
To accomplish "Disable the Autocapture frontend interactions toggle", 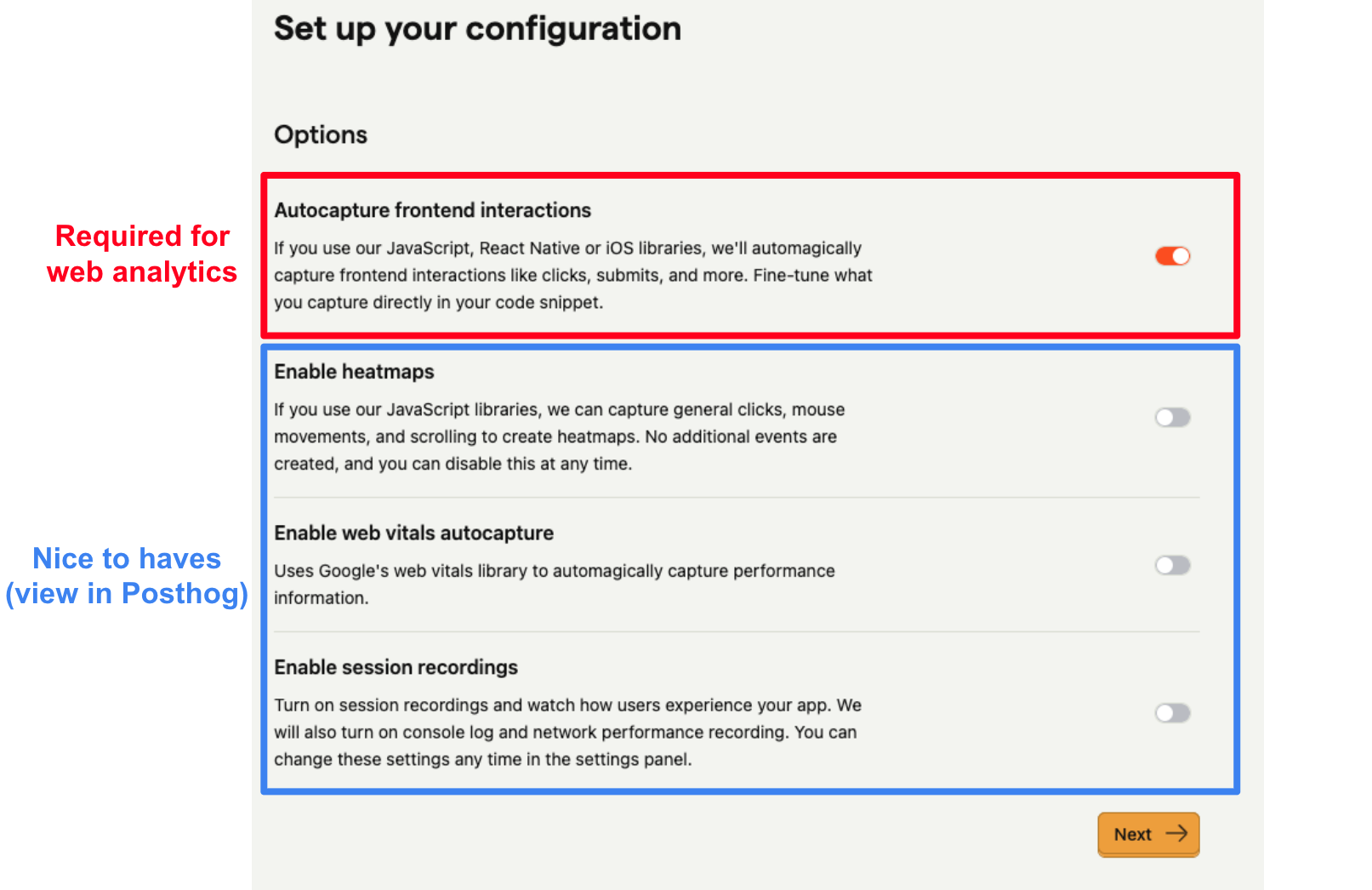I will (1172, 255).
